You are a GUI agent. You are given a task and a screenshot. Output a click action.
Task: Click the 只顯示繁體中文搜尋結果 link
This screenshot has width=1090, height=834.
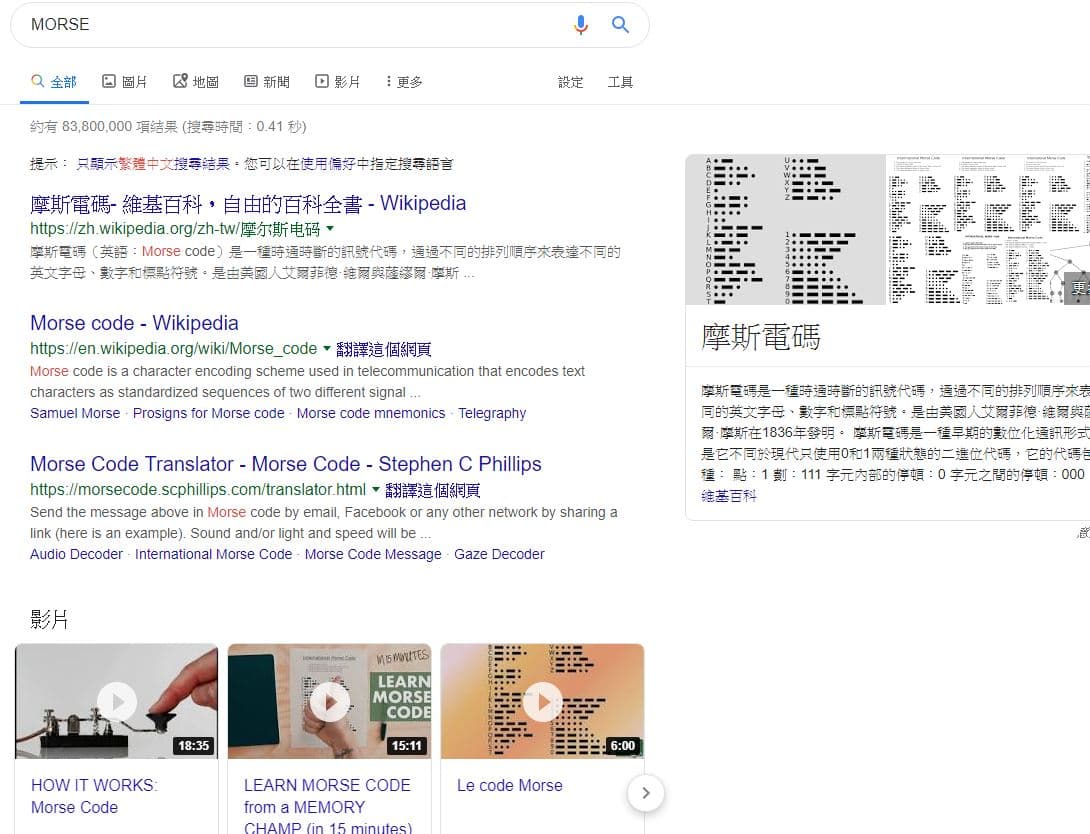[153, 164]
